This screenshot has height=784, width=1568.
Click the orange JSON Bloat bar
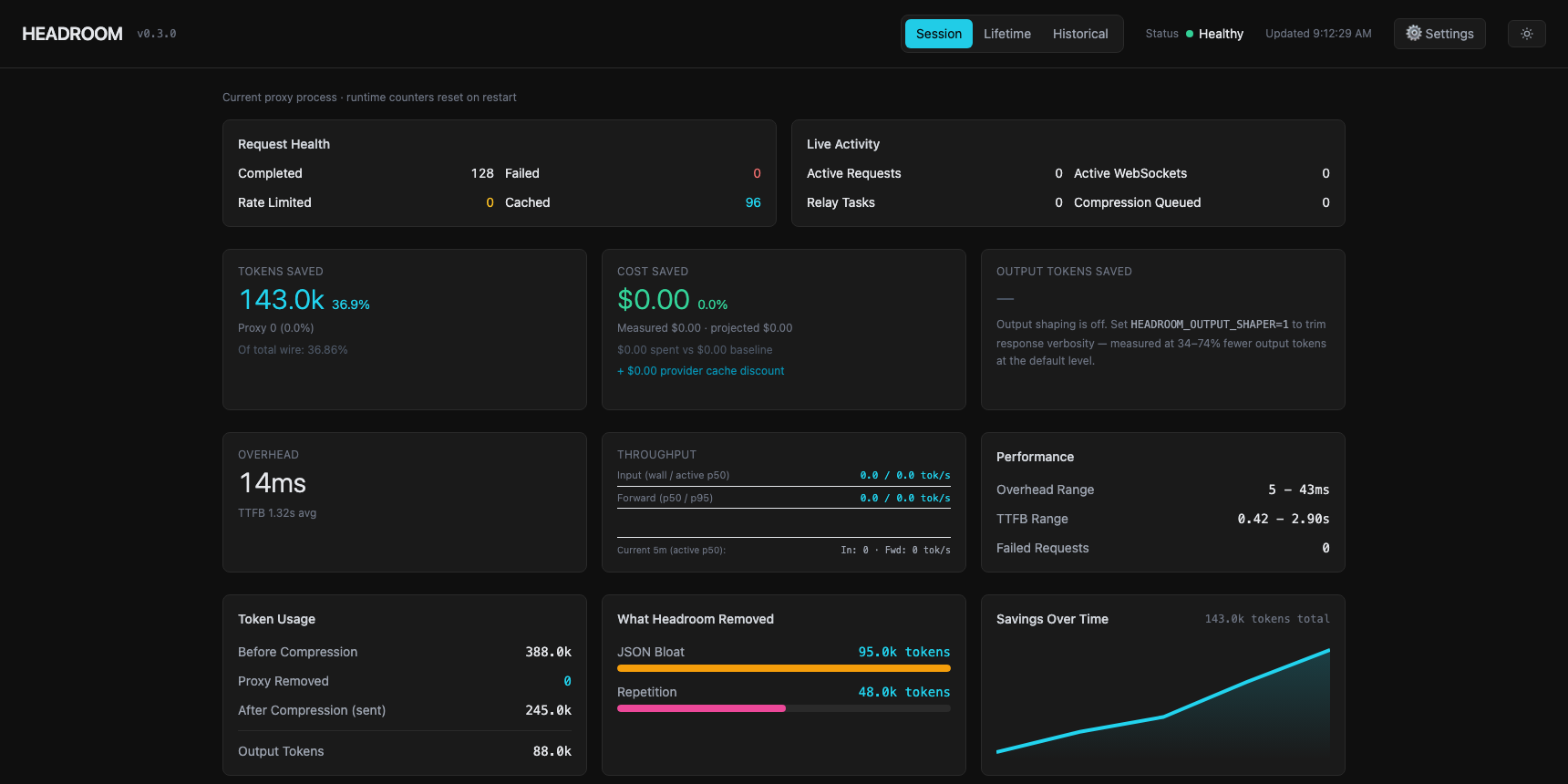[x=784, y=668]
